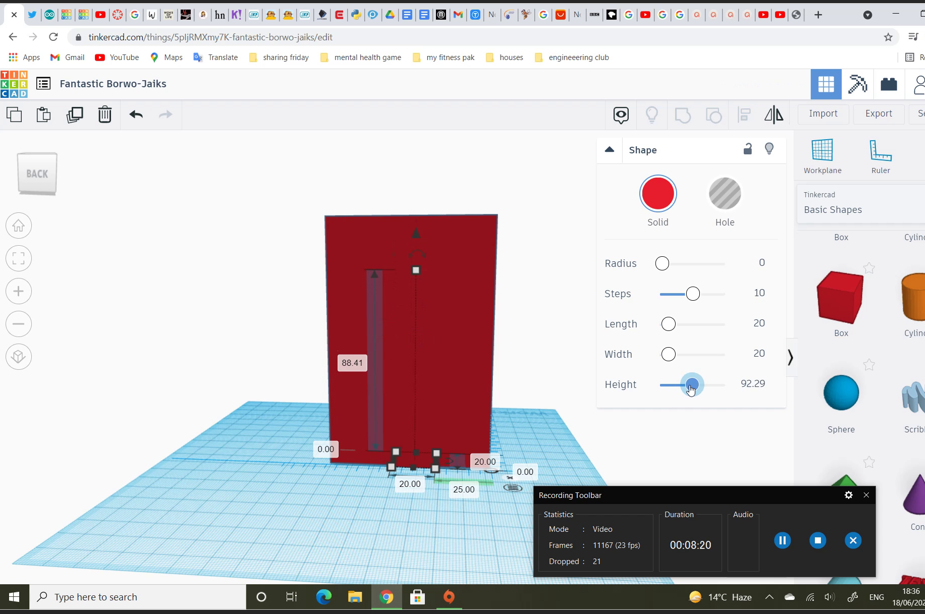The image size is (925, 614).
Task: Open the Import menu
Action: 822,113
